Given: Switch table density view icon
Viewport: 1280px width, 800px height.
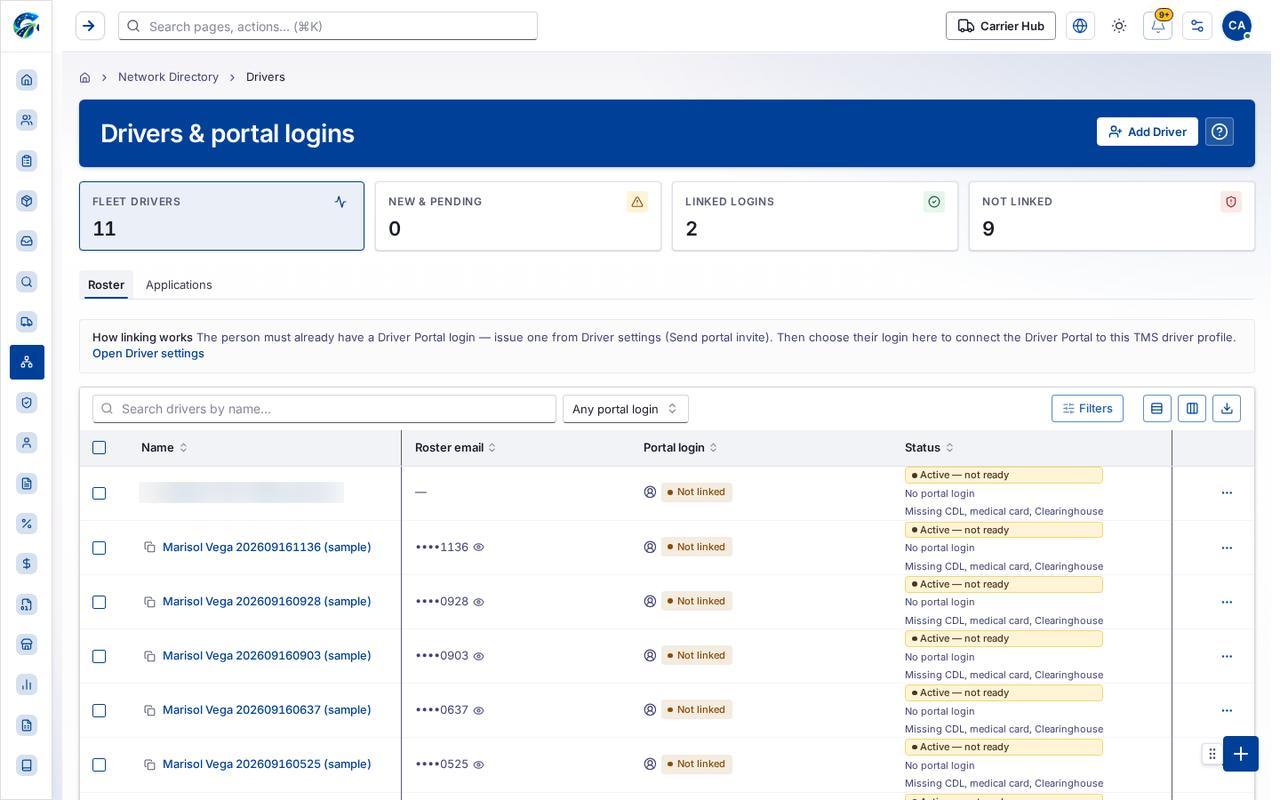Looking at the screenshot, I should (x=1157, y=408).
